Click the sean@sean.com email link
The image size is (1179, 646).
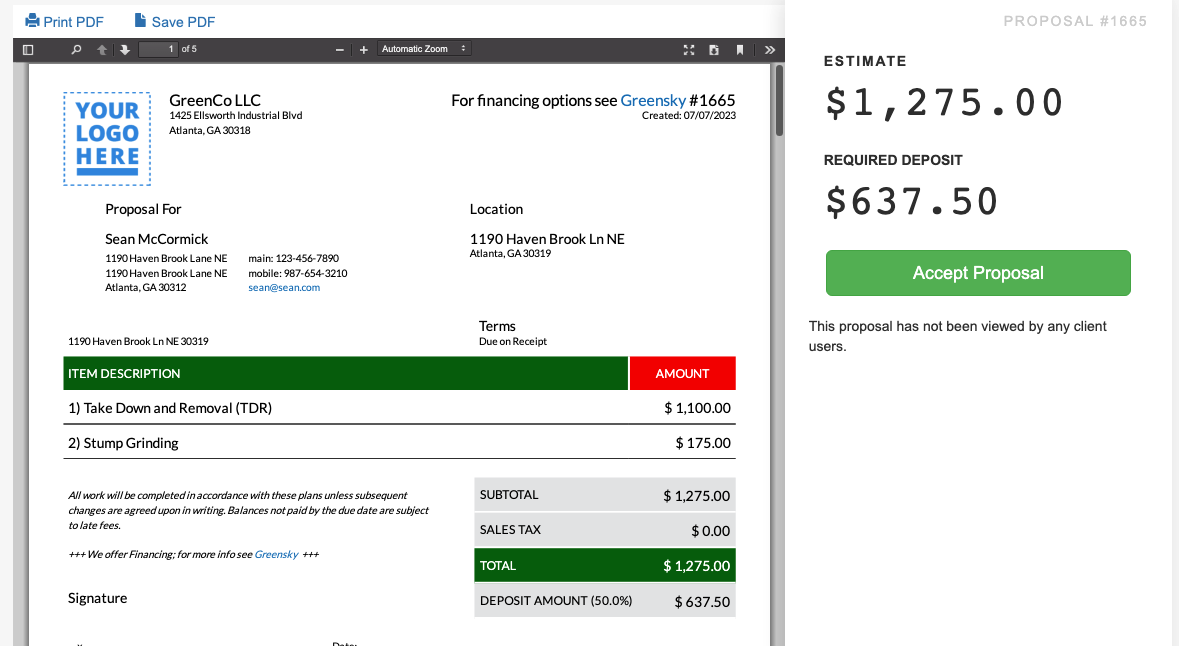pos(284,287)
